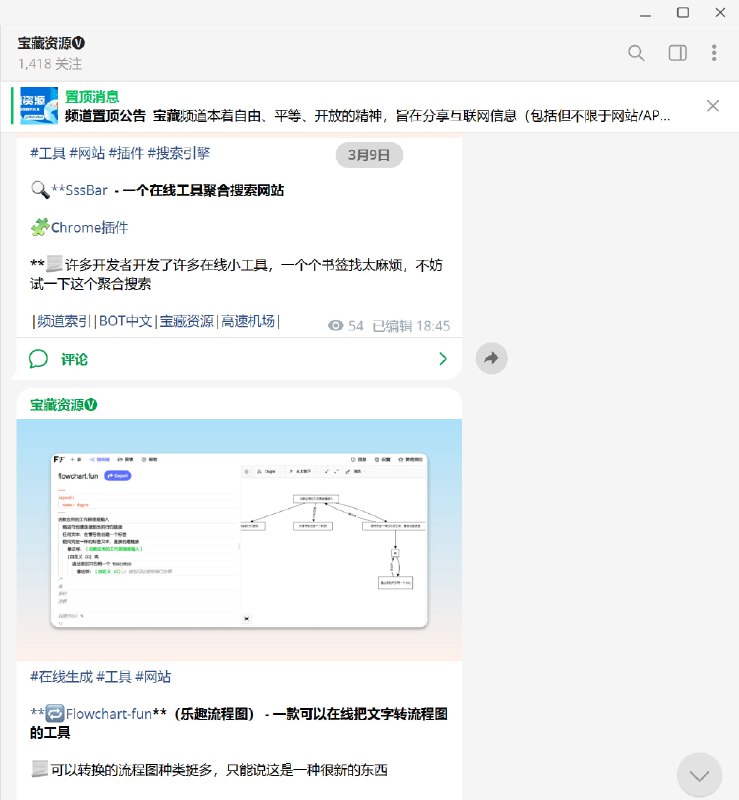The image size is (739, 800).
Task: Click the #在线生成 hashtag
Action: tap(61, 677)
